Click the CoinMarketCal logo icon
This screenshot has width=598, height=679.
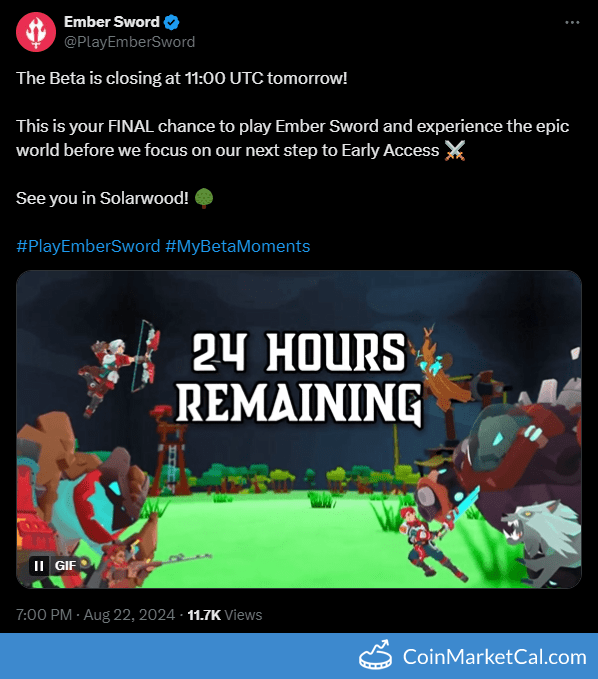point(375,654)
